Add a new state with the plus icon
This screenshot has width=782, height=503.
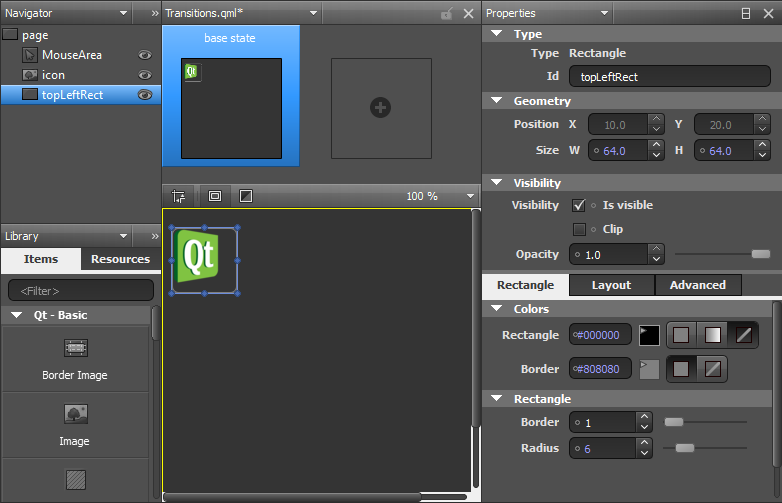click(380, 108)
